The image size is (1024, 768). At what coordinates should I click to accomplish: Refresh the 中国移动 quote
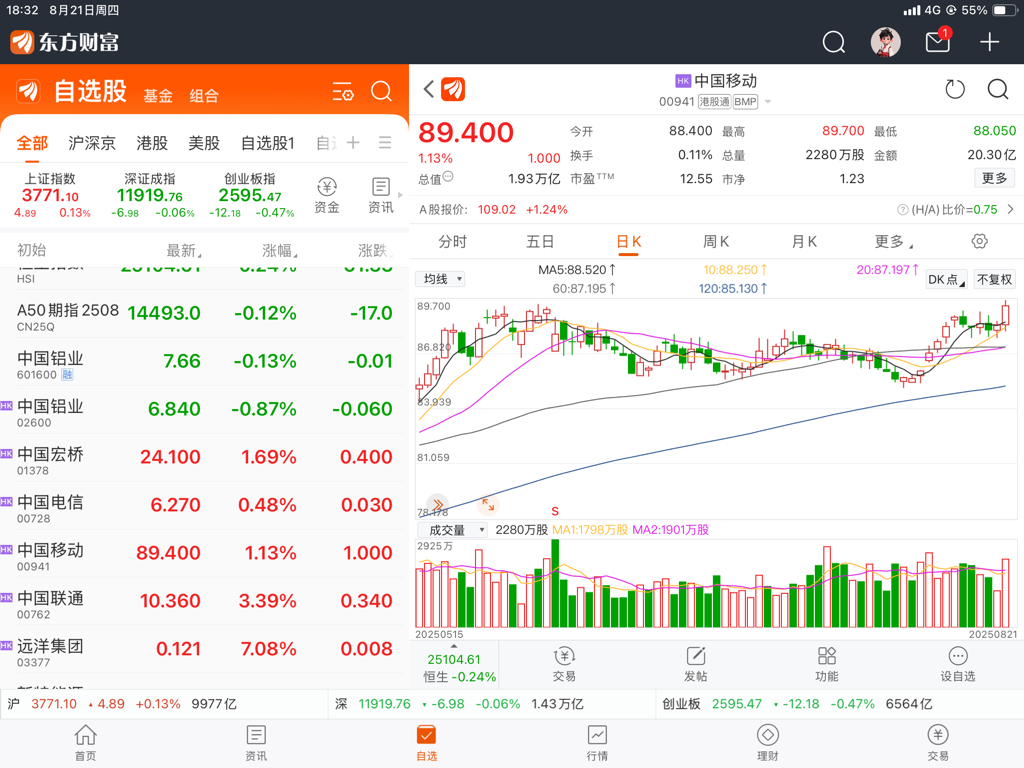955,89
